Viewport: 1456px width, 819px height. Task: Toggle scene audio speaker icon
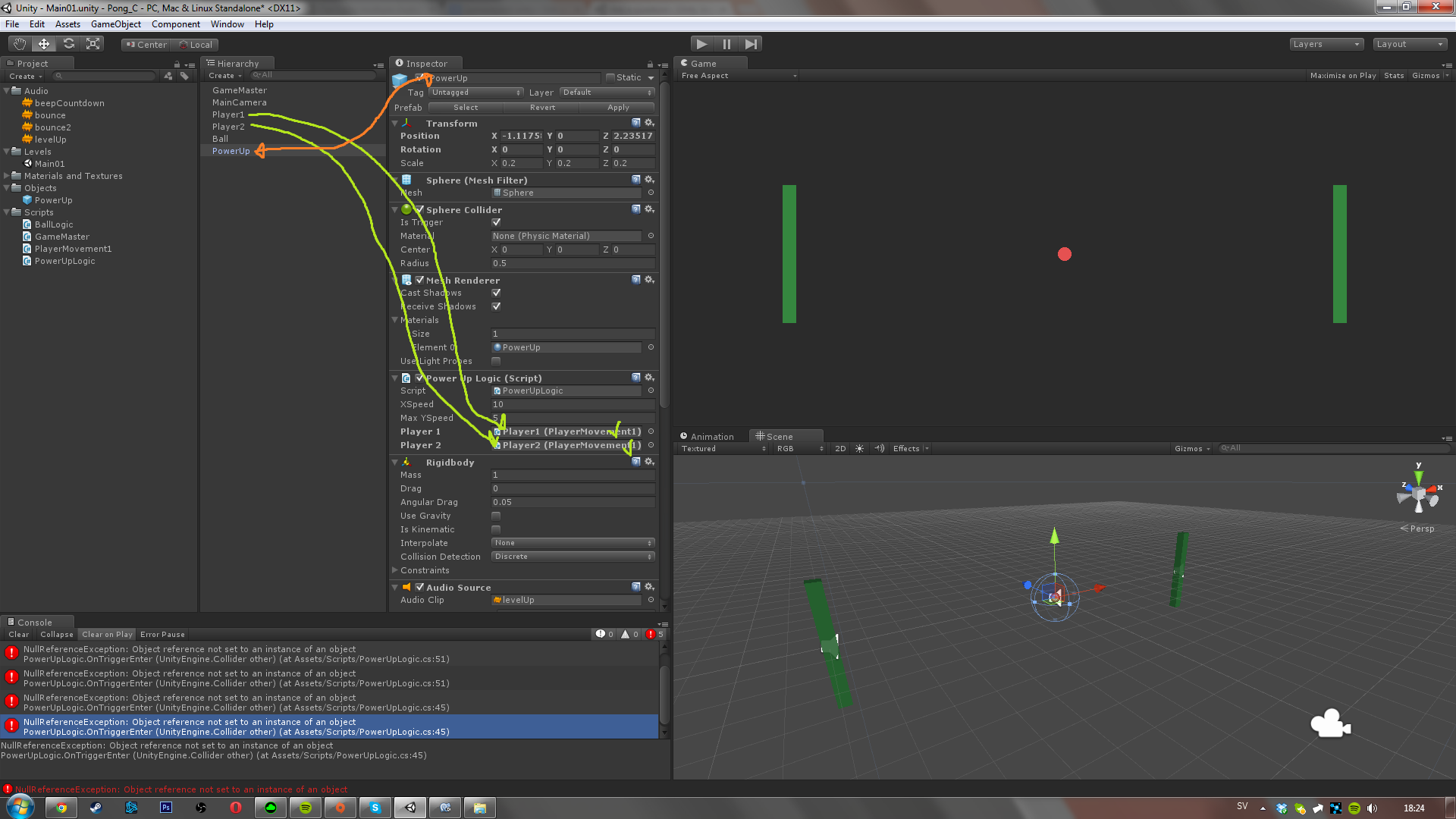tap(879, 448)
